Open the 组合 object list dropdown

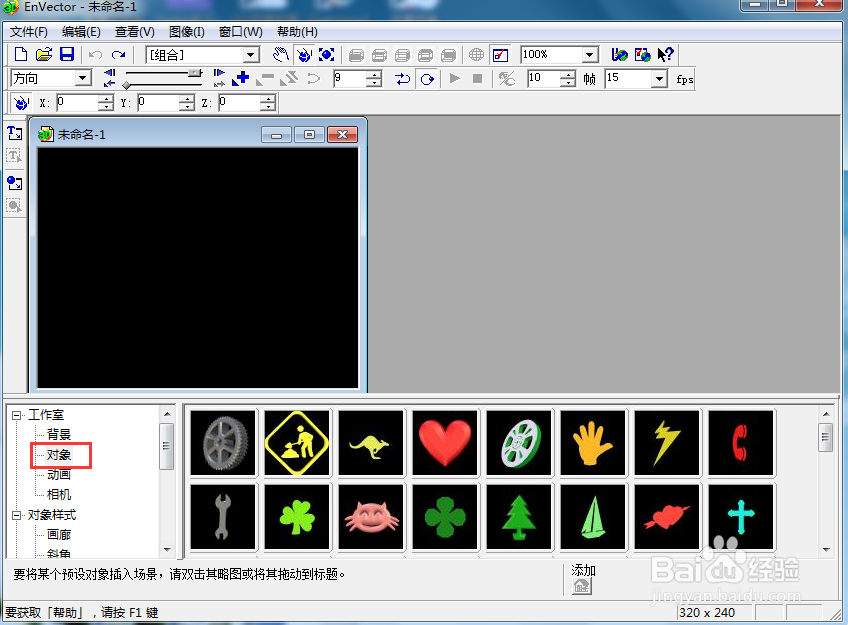(x=250, y=55)
